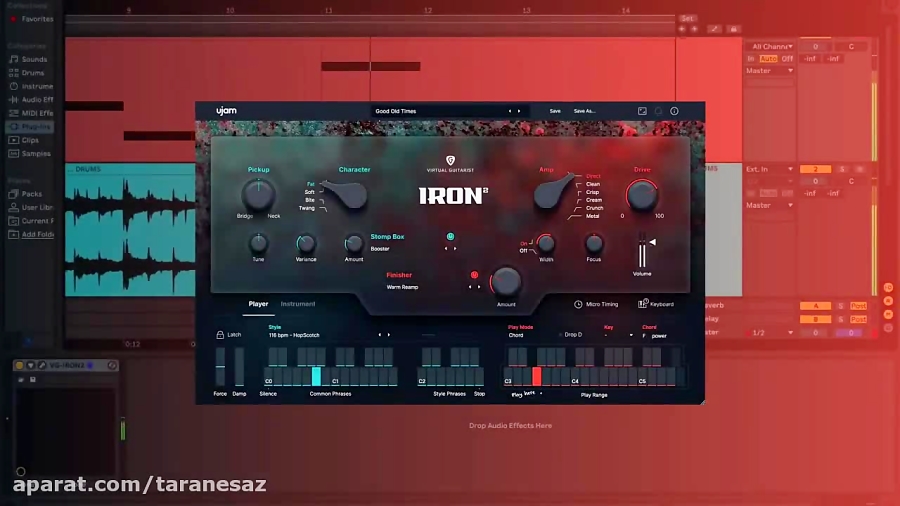The image size is (900, 506).
Task: Select the Twang character setting
Action: click(x=307, y=208)
